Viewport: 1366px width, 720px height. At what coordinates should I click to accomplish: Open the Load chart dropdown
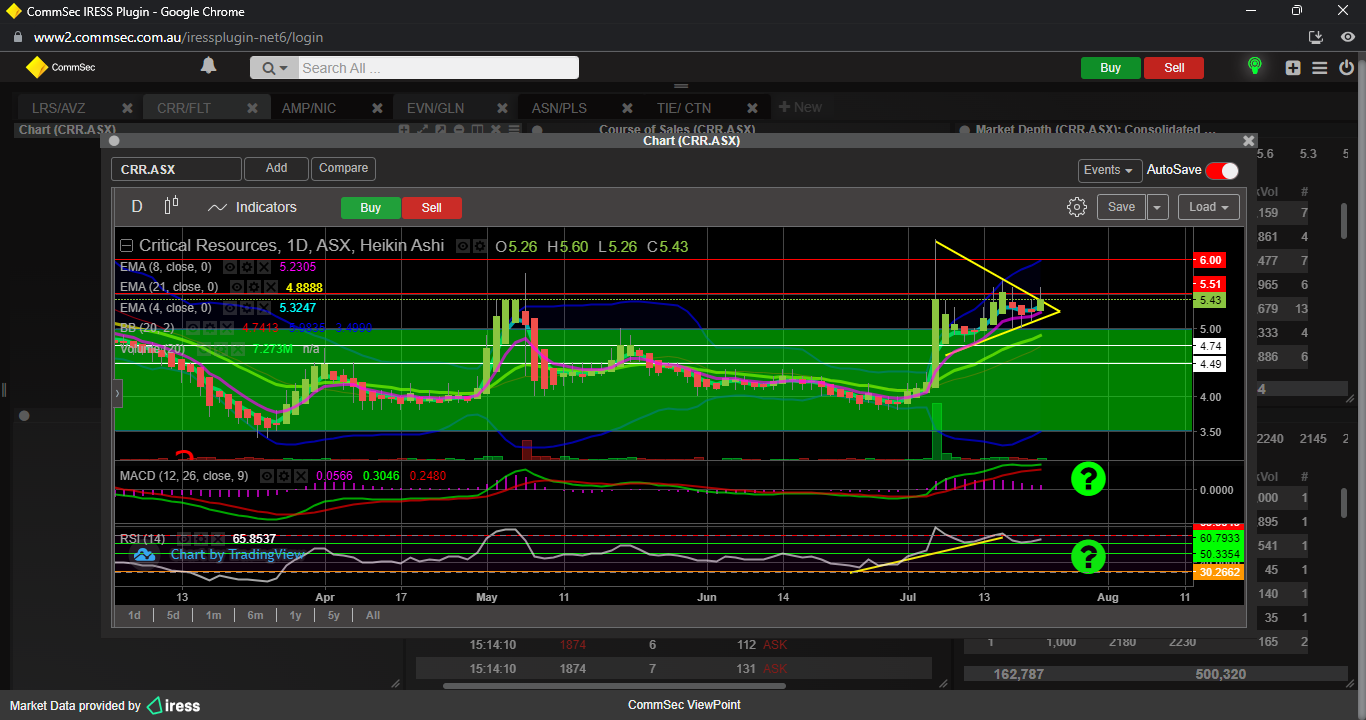(1208, 207)
